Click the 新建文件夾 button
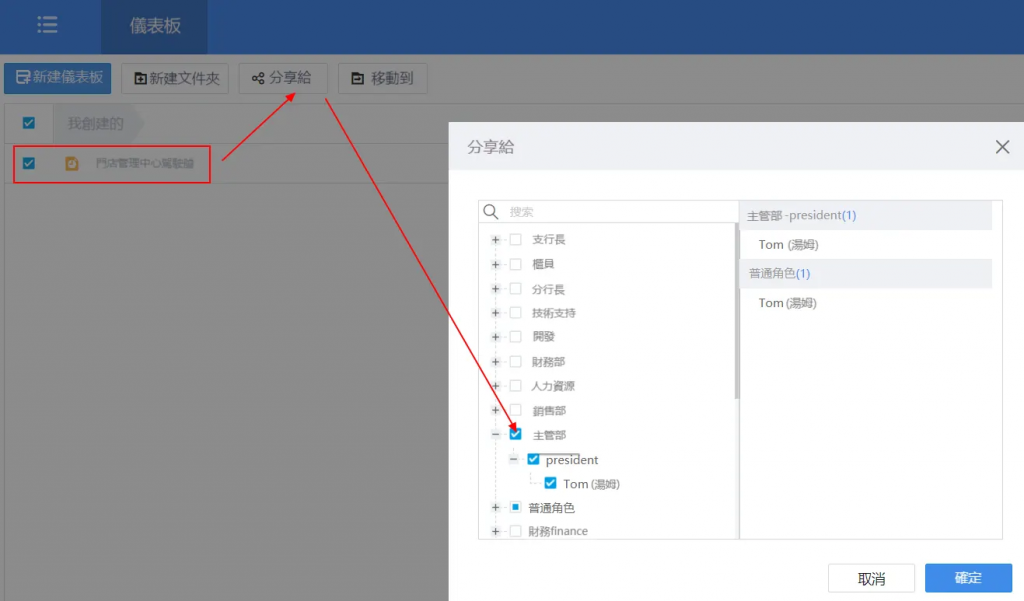This screenshot has height=601, width=1024. pyautogui.click(x=176, y=78)
